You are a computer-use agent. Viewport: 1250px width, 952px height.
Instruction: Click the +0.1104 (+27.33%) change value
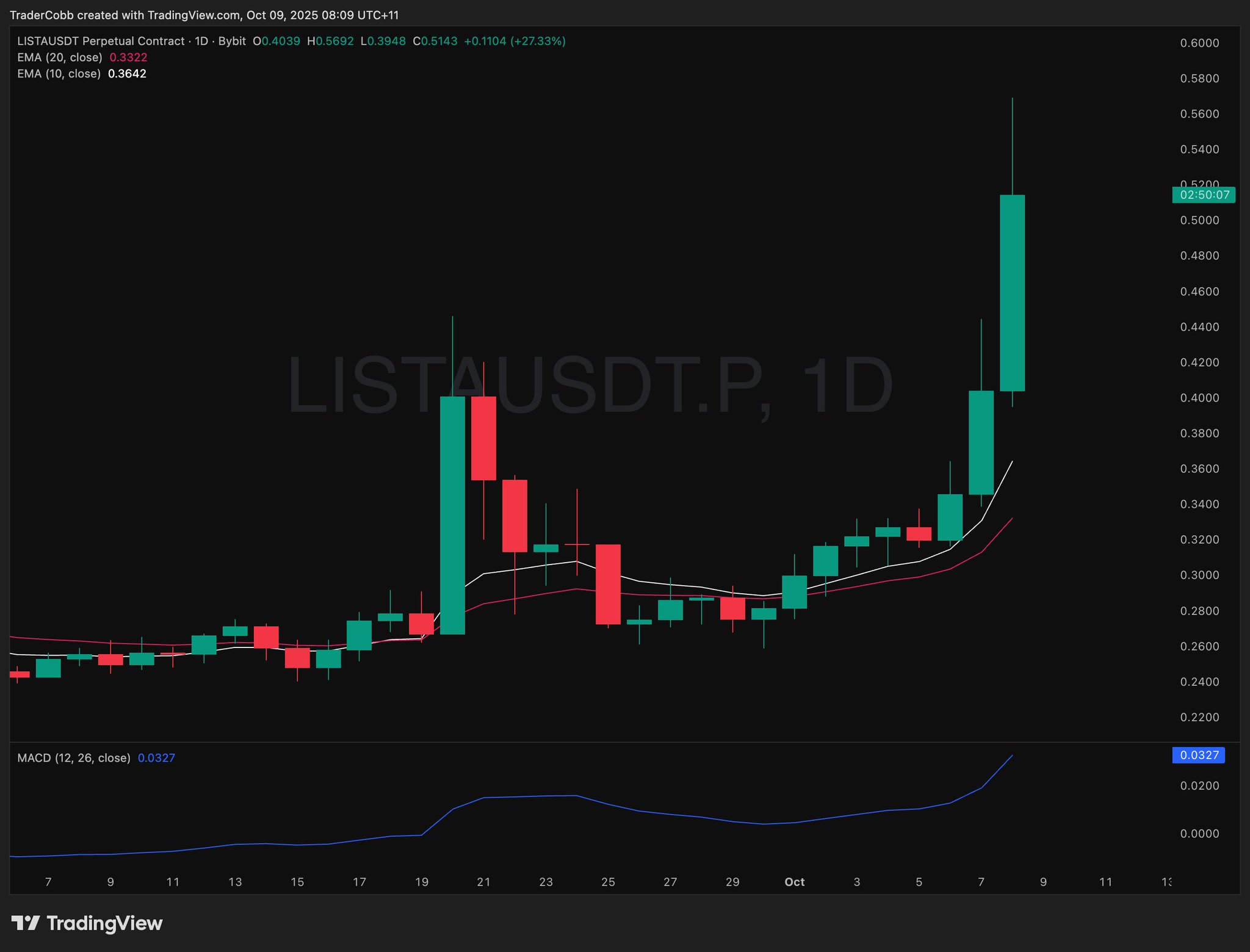click(515, 41)
